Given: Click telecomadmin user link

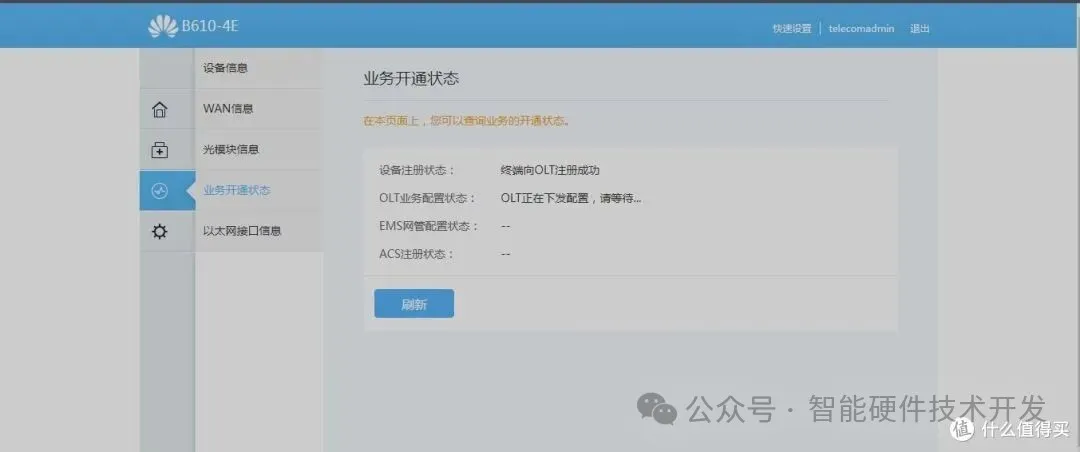Looking at the screenshot, I should 861,29.
